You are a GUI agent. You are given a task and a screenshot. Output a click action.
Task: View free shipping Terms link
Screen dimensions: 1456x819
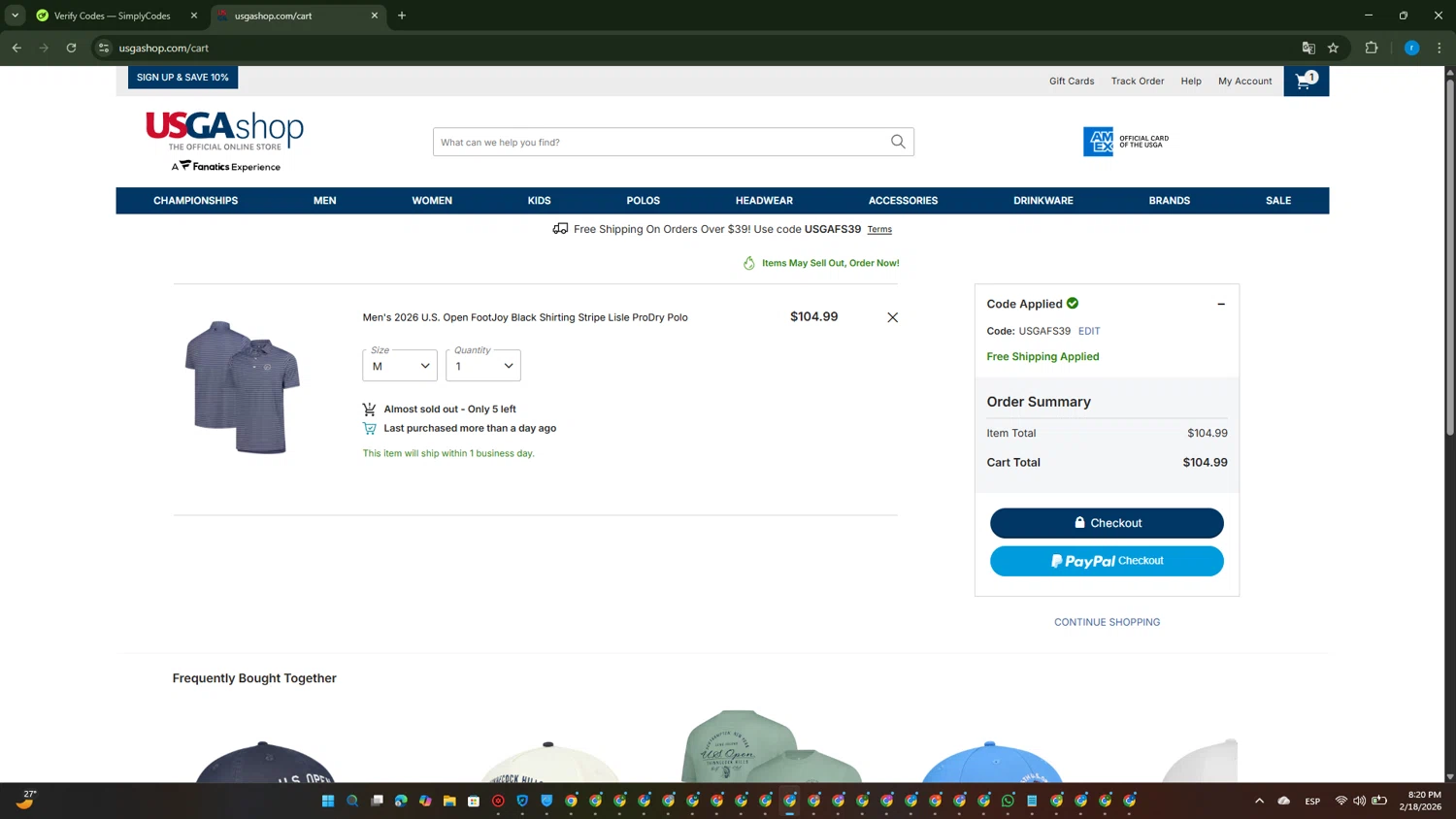click(x=879, y=230)
